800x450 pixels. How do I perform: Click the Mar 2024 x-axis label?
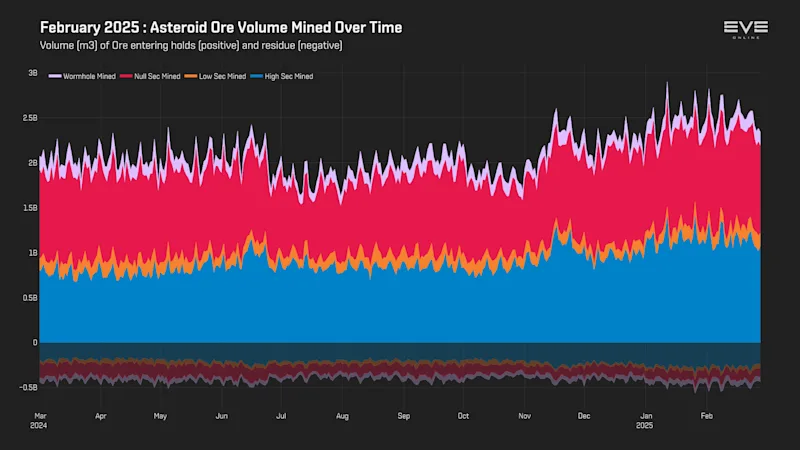[x=39, y=420]
